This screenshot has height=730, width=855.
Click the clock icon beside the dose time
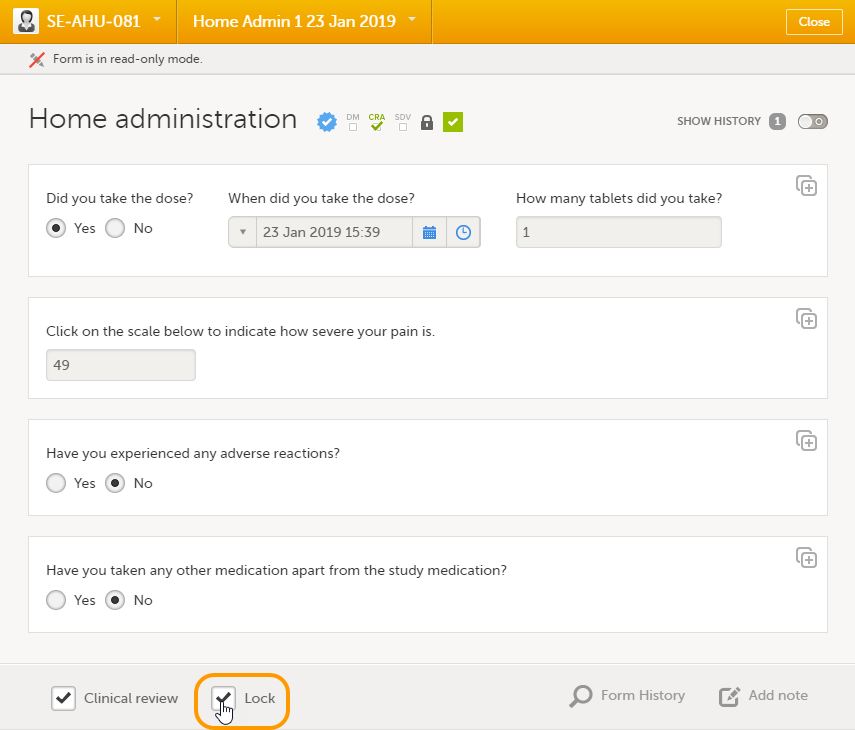tap(463, 232)
